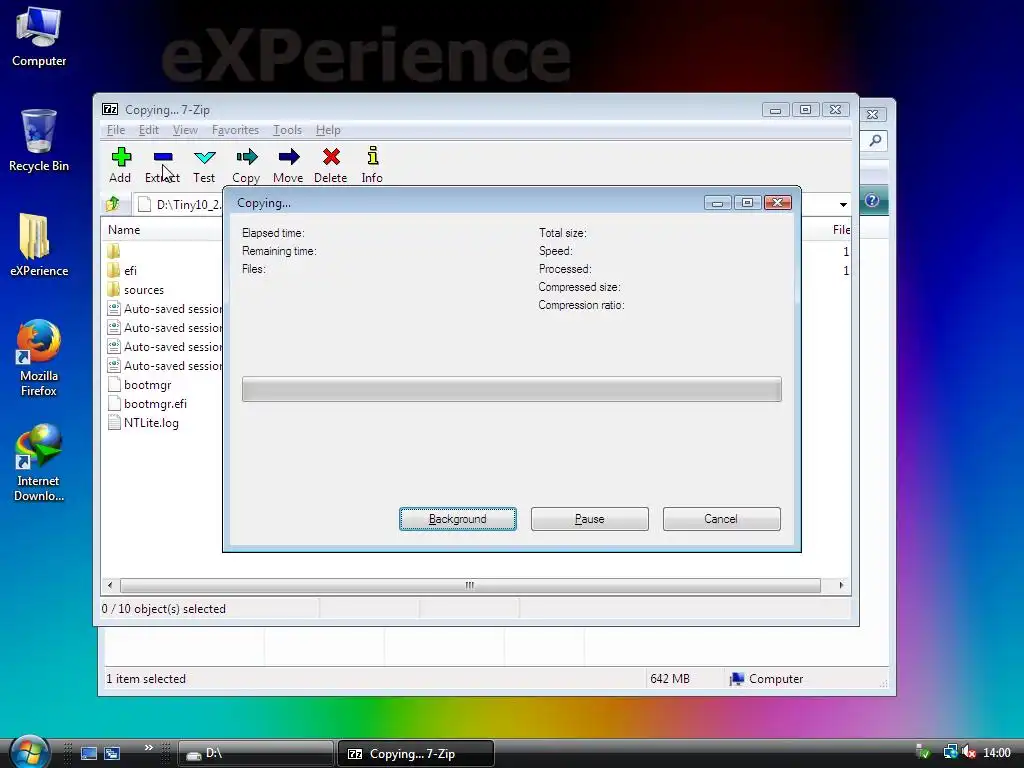Viewport: 1024px width, 768px height.
Task: Minimize the Copying dialog
Action: (718, 203)
